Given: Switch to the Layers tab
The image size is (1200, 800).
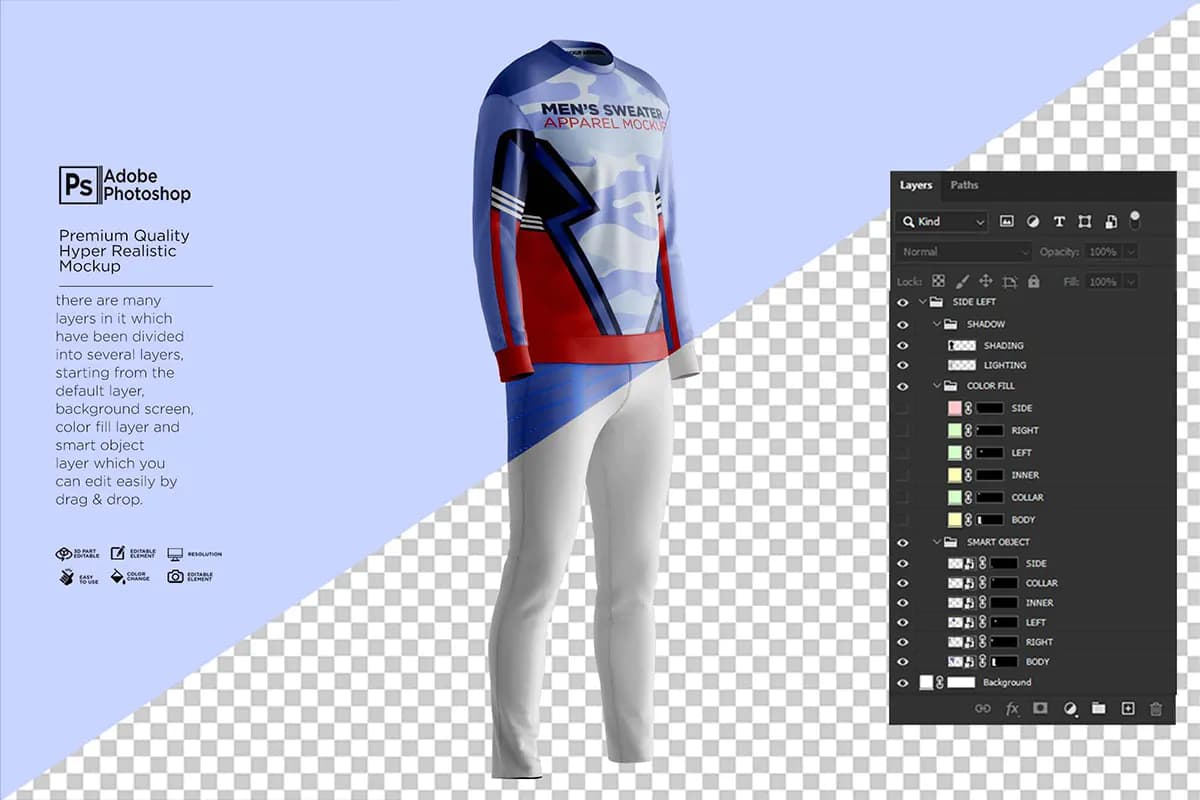Looking at the screenshot, I should pos(916,185).
